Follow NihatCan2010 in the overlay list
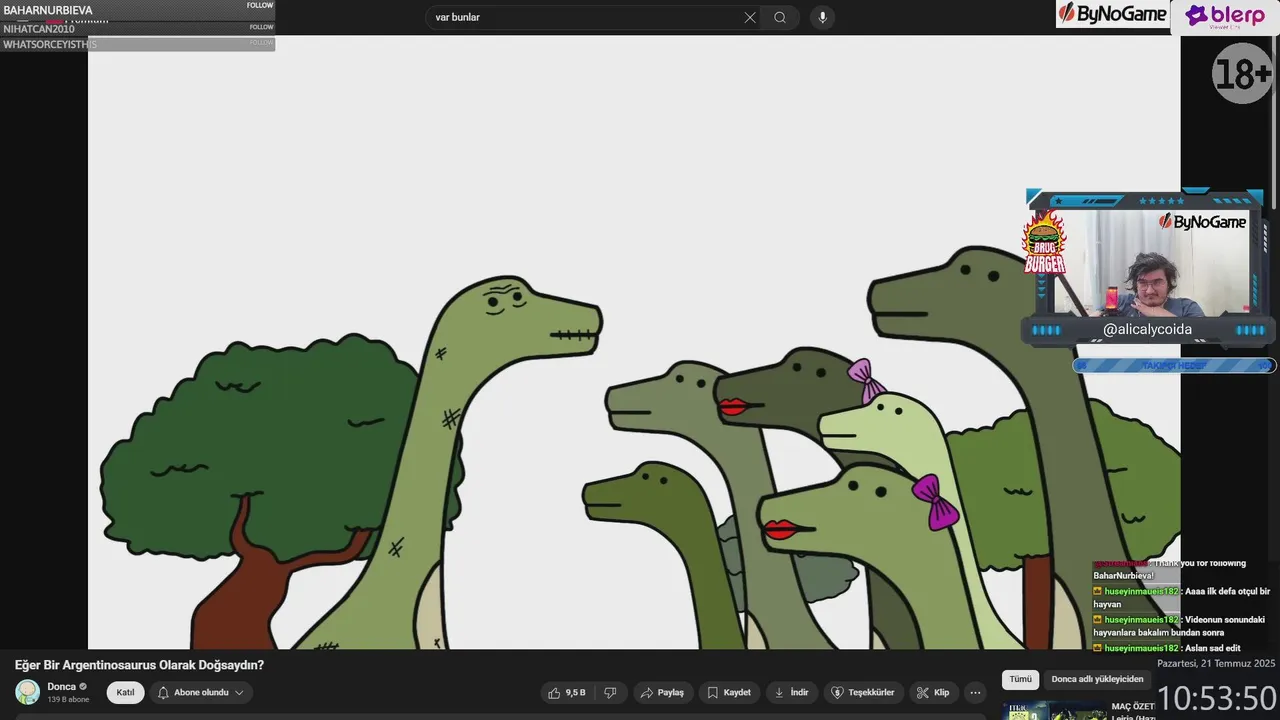Image resolution: width=1280 pixels, height=720 pixels. coord(261,27)
